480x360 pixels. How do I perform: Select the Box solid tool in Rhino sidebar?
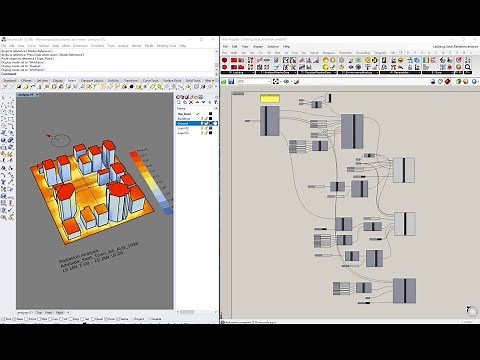pos(4,140)
